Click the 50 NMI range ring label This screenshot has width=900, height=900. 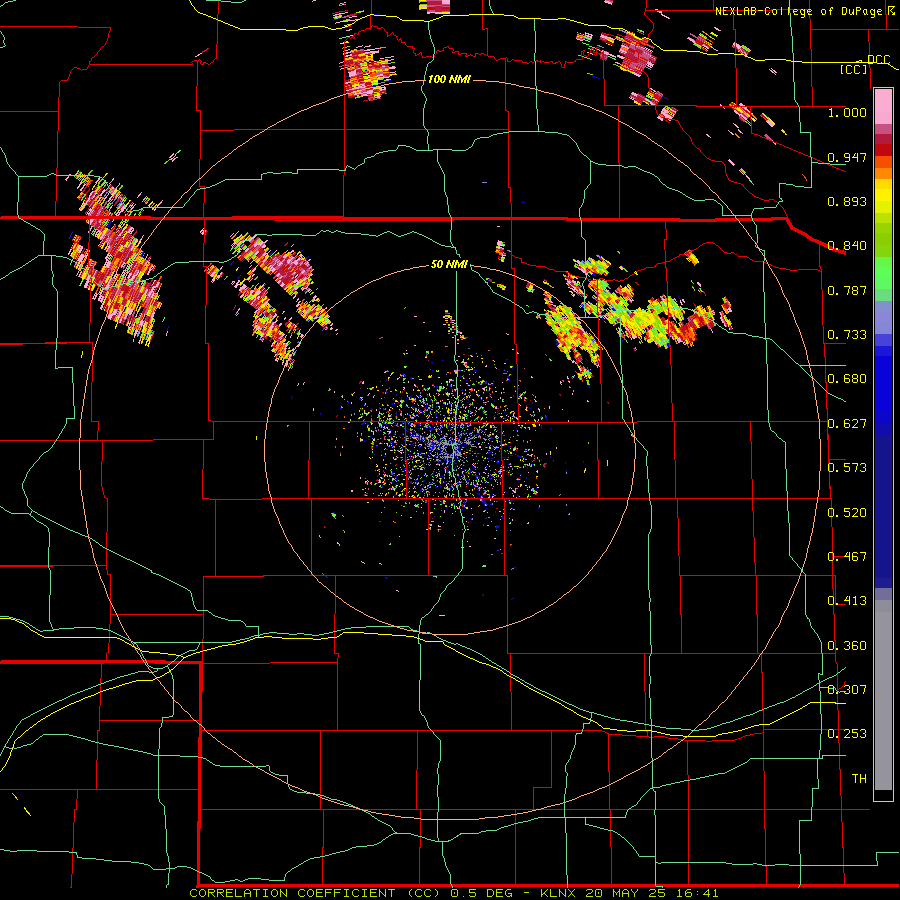click(x=449, y=265)
